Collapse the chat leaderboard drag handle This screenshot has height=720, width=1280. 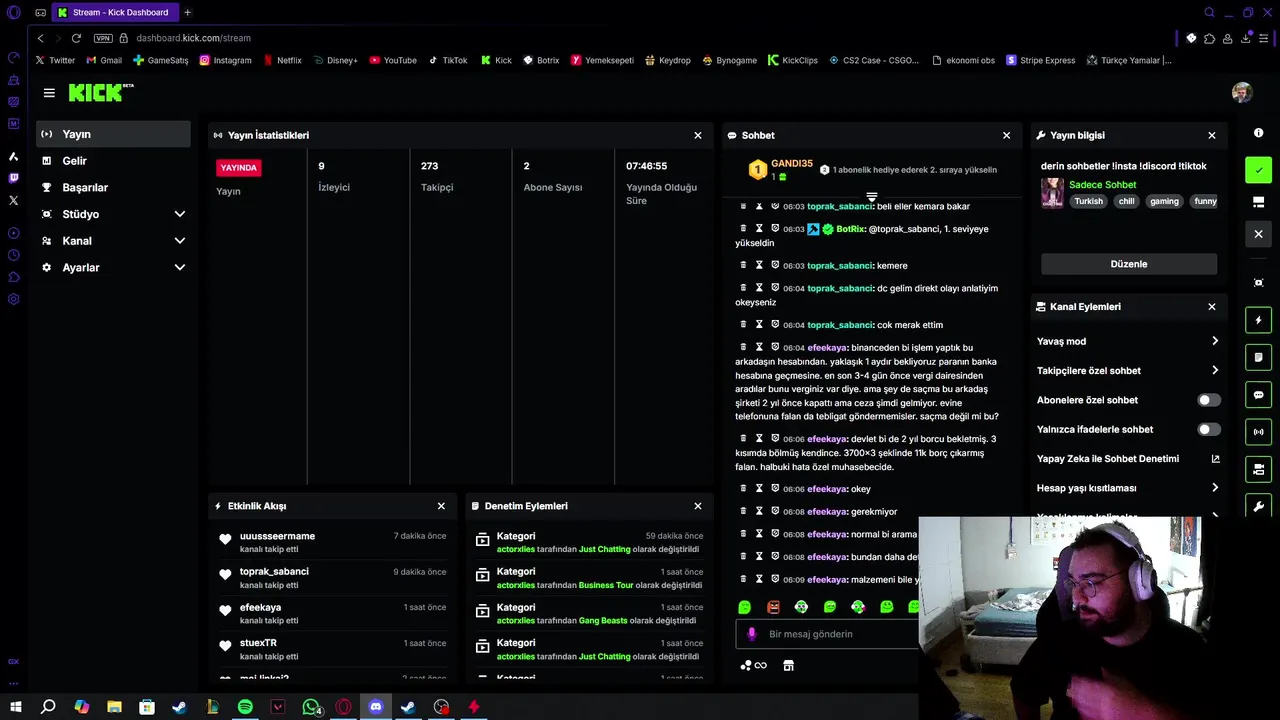(x=872, y=197)
